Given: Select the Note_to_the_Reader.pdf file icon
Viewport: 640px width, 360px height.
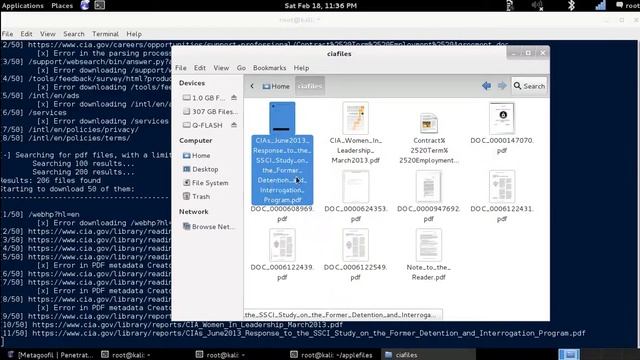Looking at the screenshot, I should (429, 245).
